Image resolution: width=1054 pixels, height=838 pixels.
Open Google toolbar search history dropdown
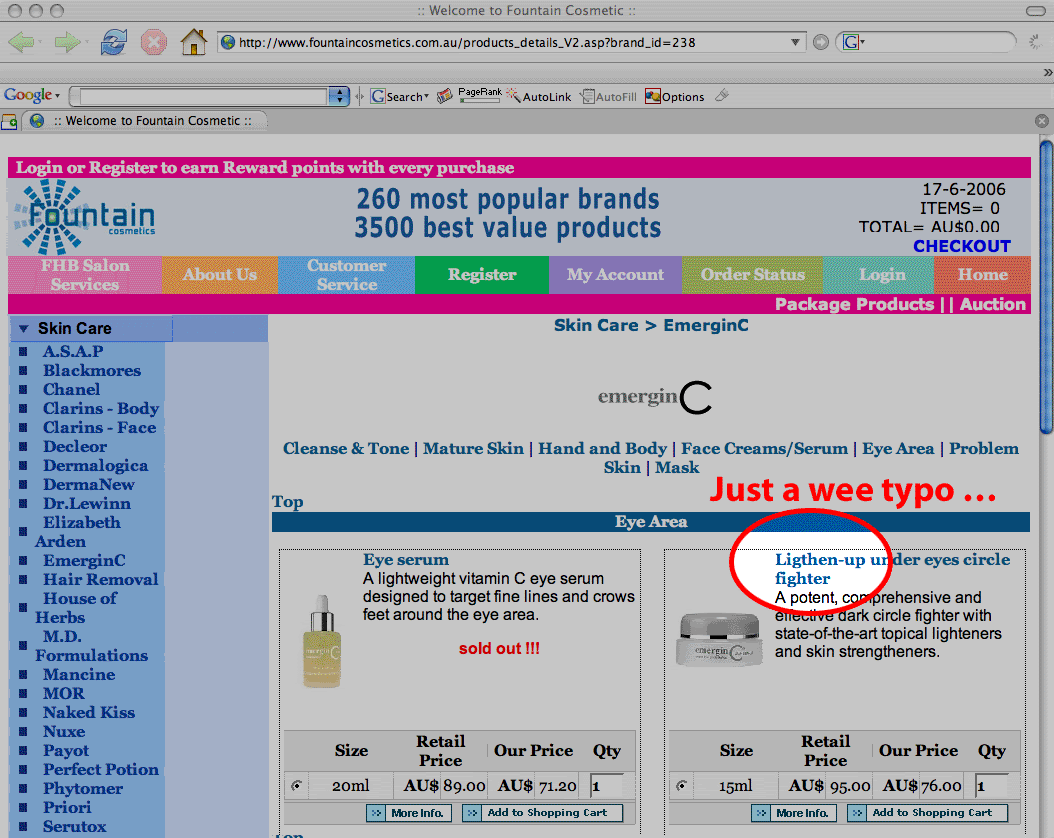tap(339, 96)
